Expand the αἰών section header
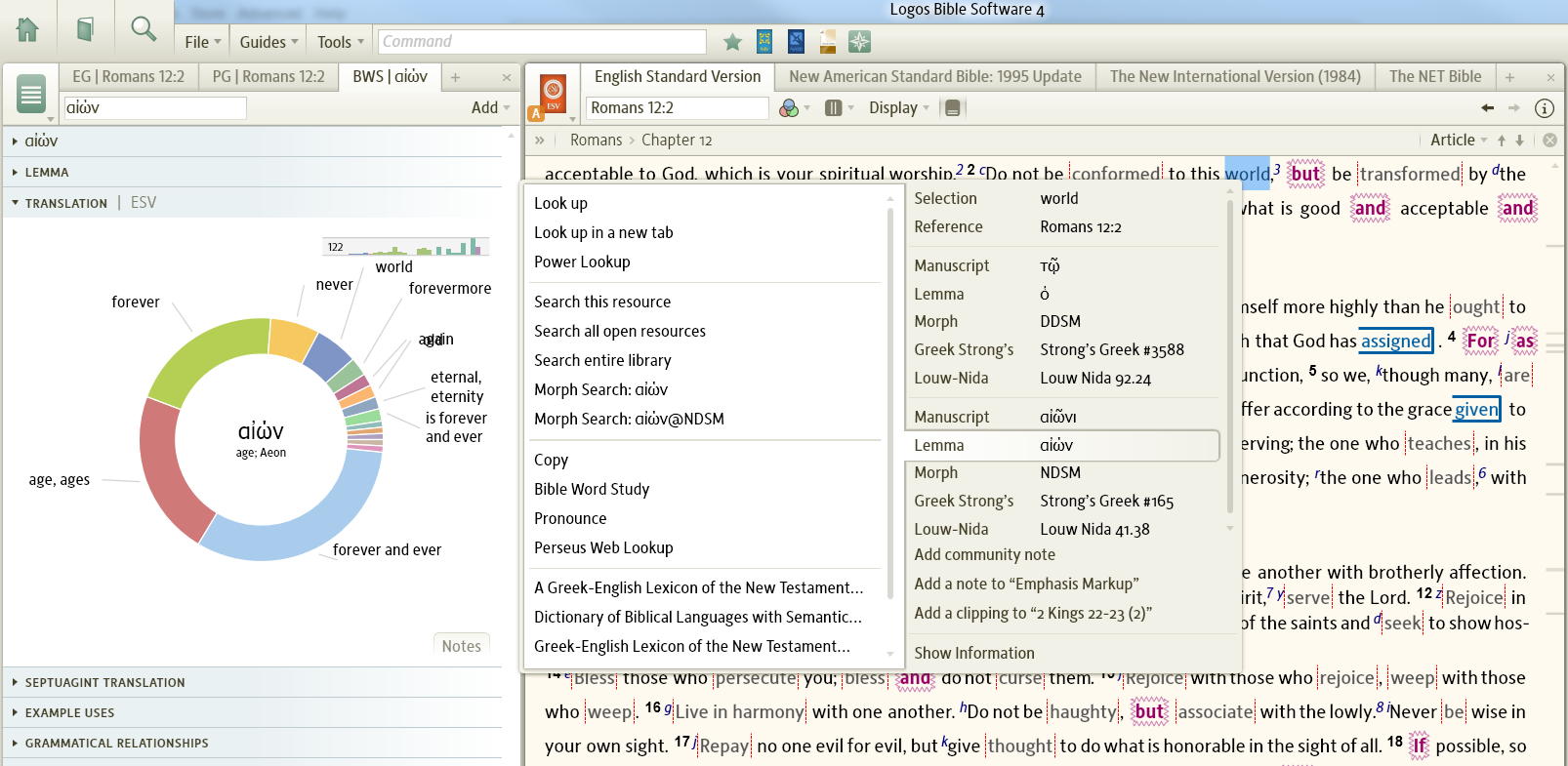 253,141
